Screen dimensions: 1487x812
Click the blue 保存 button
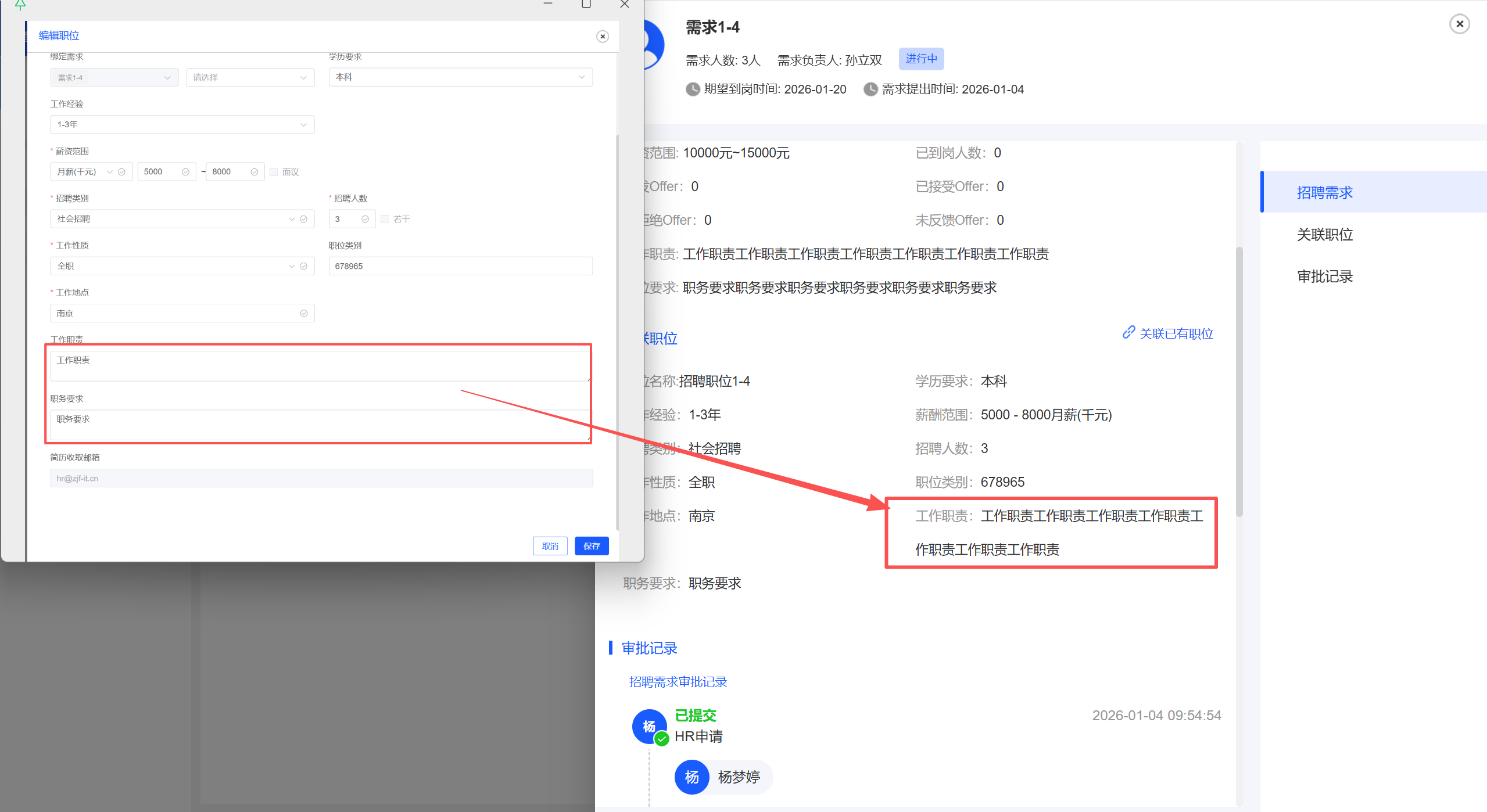click(x=591, y=546)
